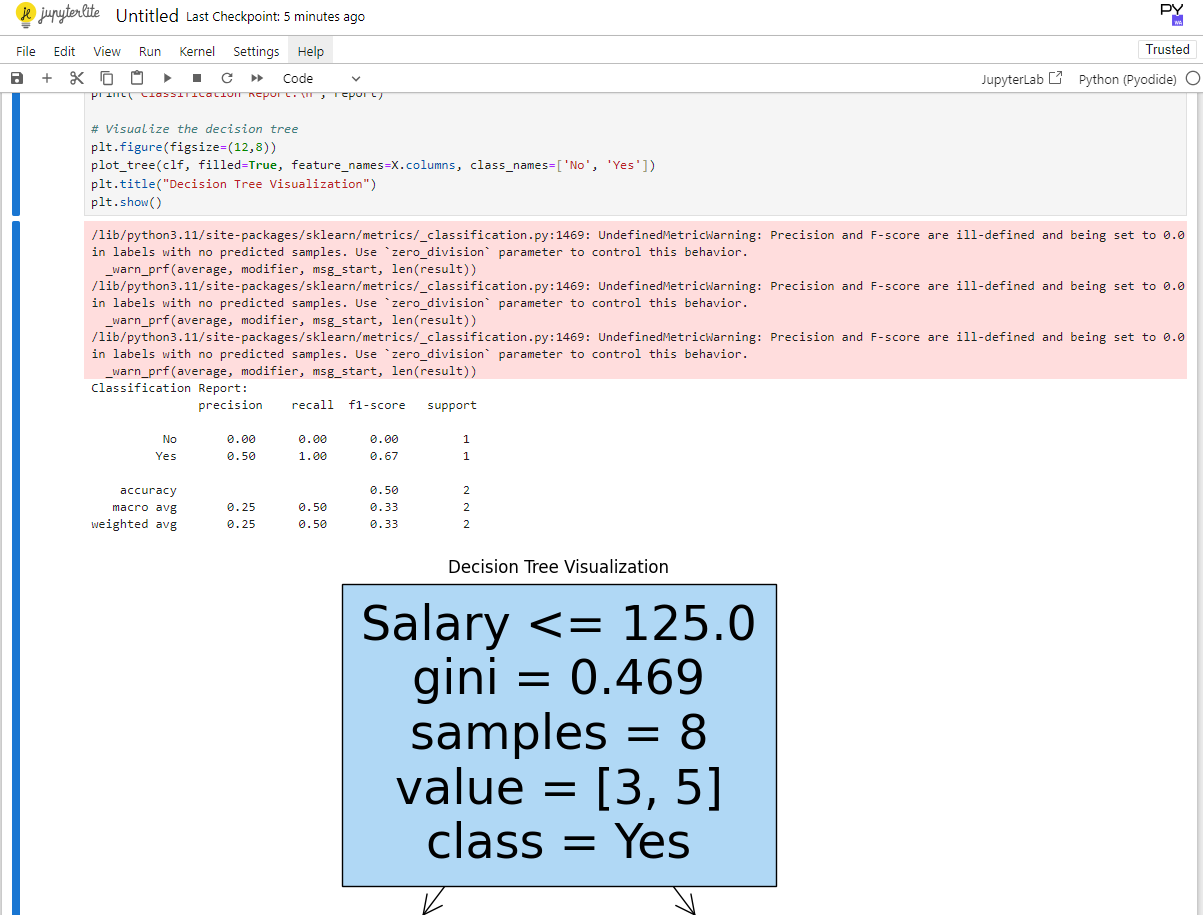Insert a new cell below

coord(46,77)
